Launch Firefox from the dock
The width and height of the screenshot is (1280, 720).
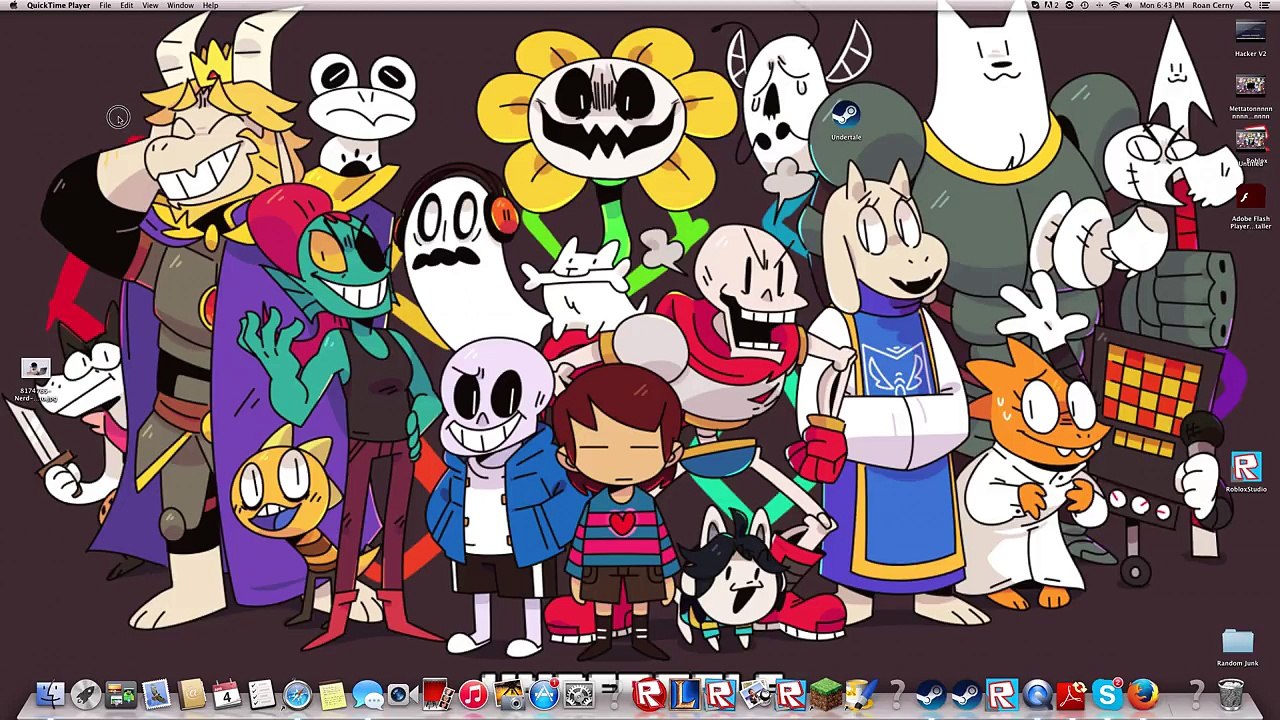[1143, 695]
